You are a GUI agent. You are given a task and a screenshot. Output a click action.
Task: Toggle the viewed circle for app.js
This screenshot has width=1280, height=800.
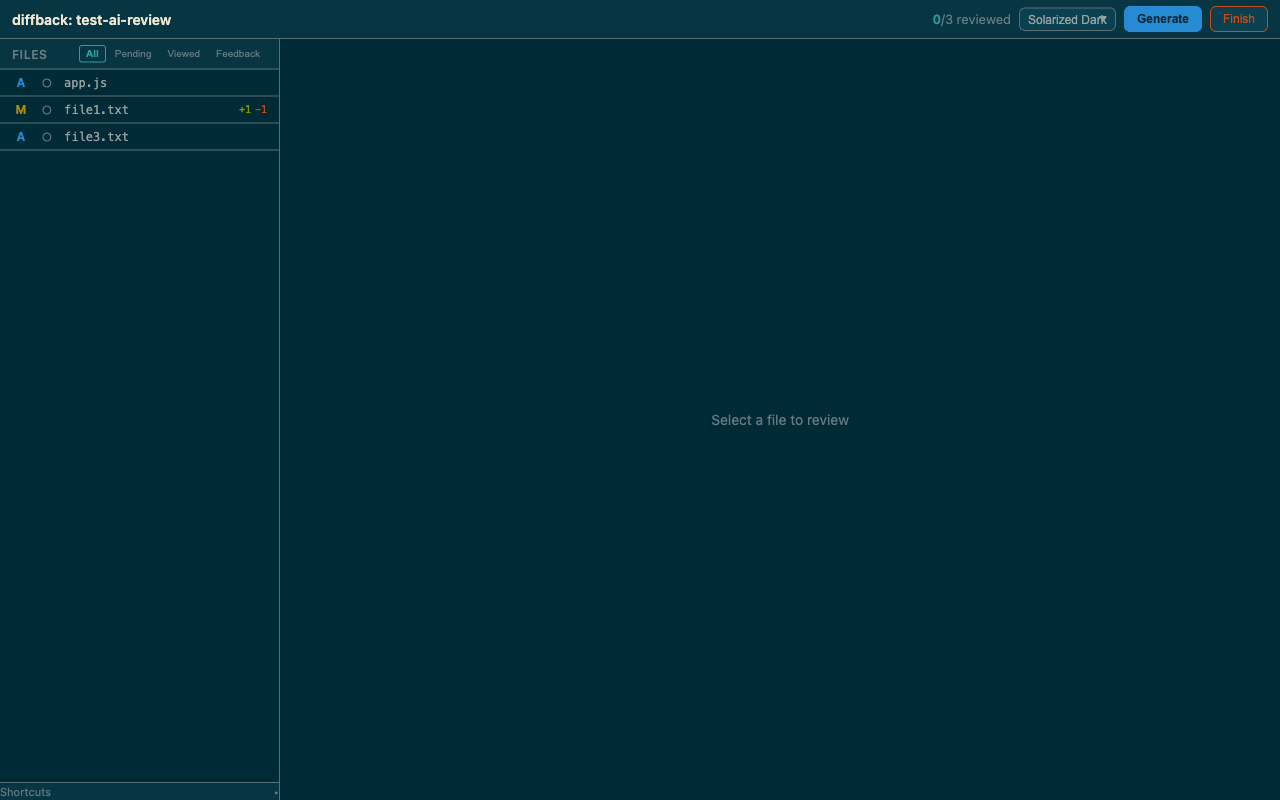coord(46,82)
